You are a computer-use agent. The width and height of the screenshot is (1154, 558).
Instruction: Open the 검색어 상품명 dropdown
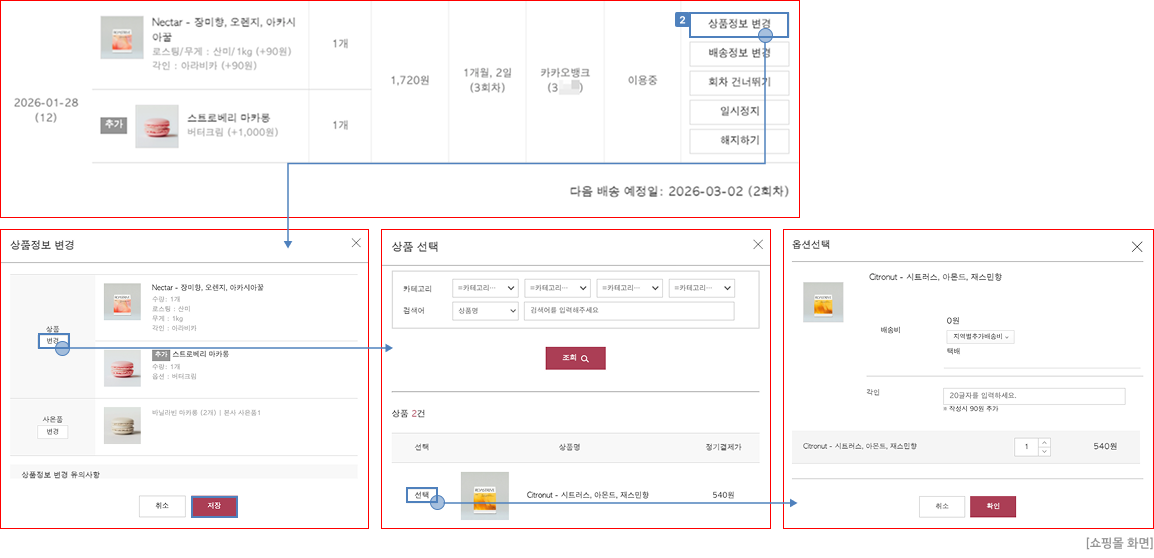pyautogui.click(x=485, y=311)
